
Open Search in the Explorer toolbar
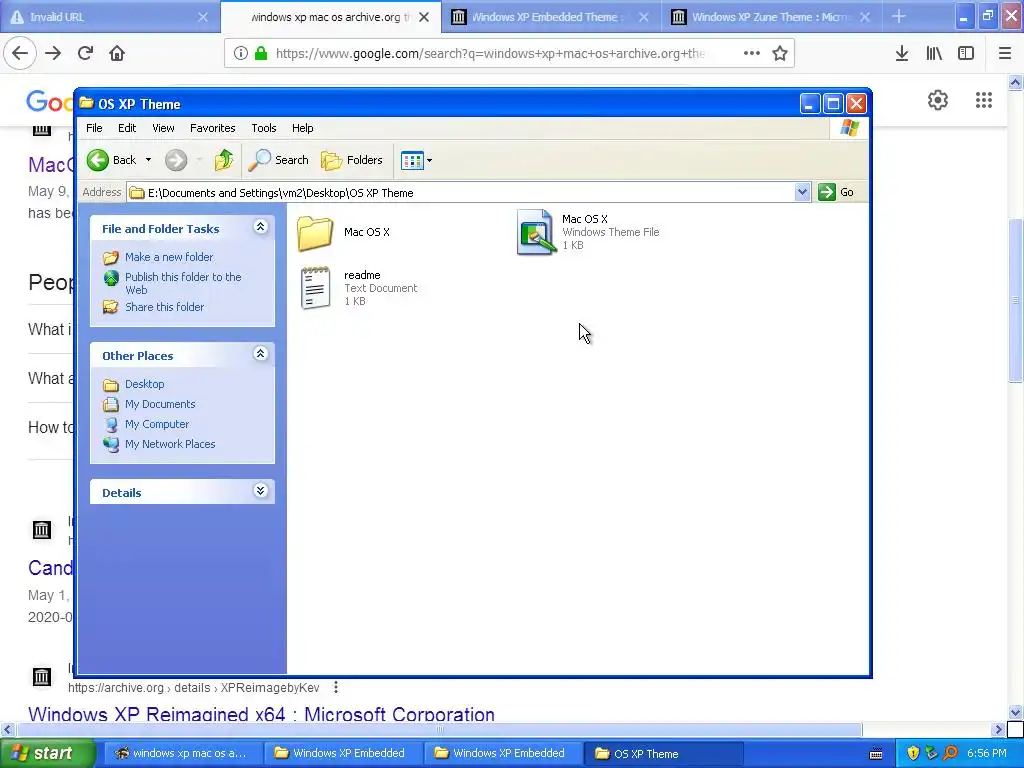(279, 160)
